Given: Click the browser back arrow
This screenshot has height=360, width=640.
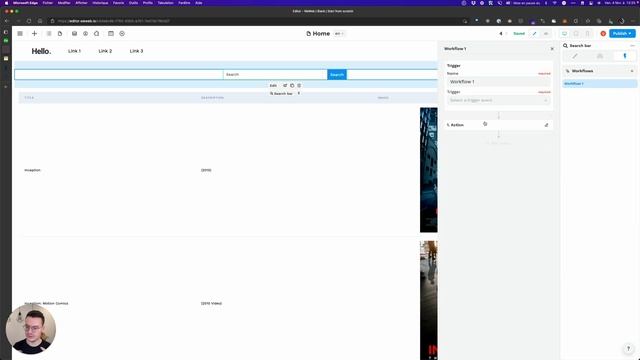Looking at the screenshot, I should coord(7,21).
